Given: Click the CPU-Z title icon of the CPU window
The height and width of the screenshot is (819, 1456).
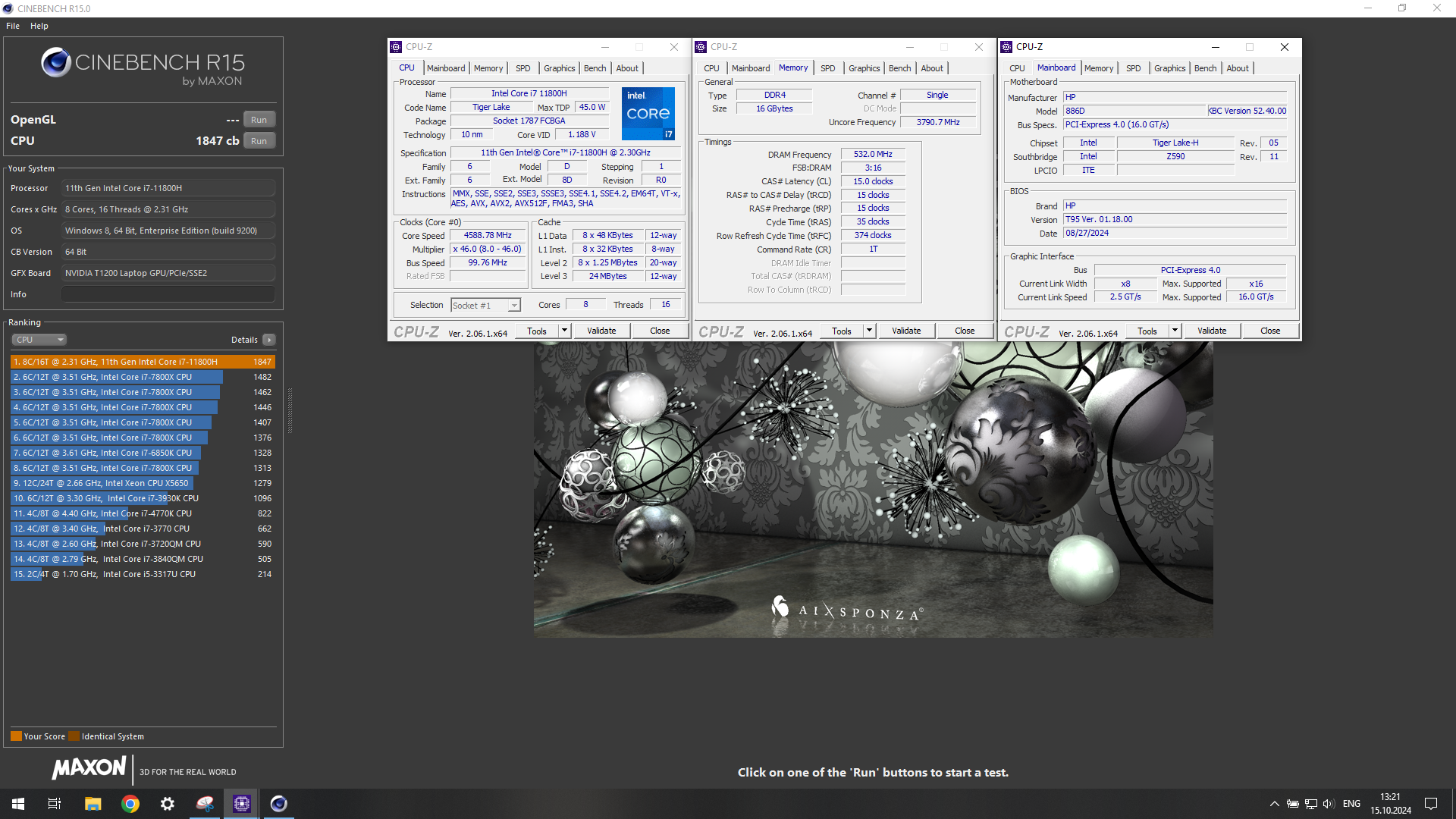Looking at the screenshot, I should coord(396,47).
